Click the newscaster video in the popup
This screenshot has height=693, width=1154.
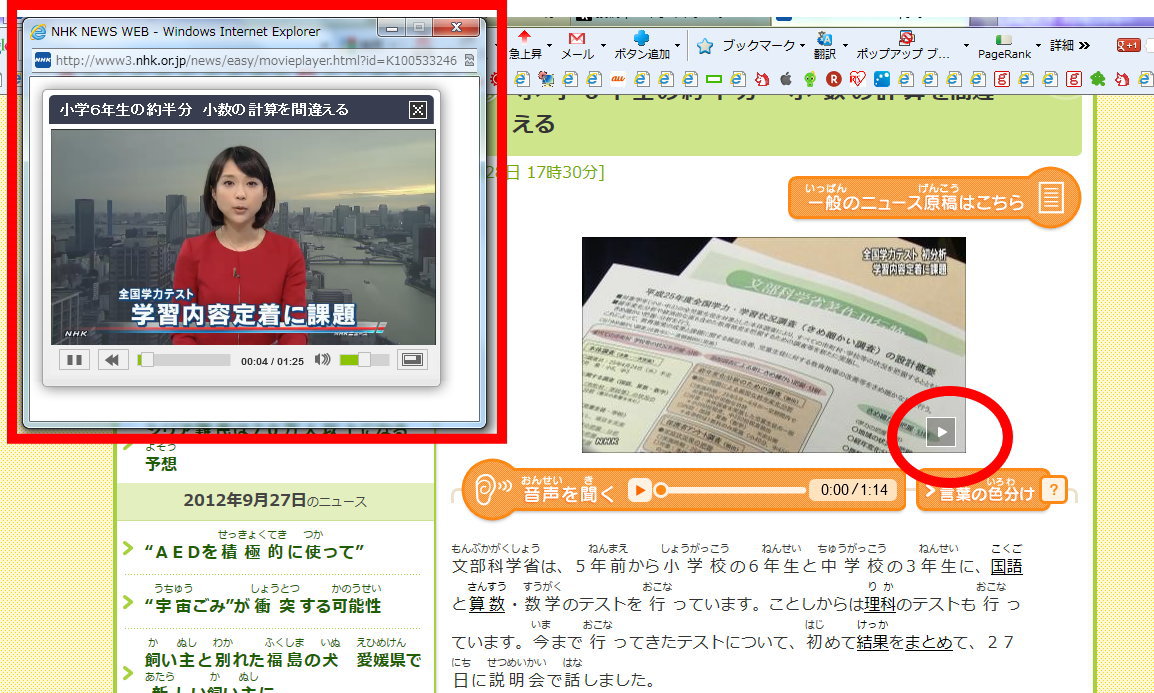tap(243, 237)
